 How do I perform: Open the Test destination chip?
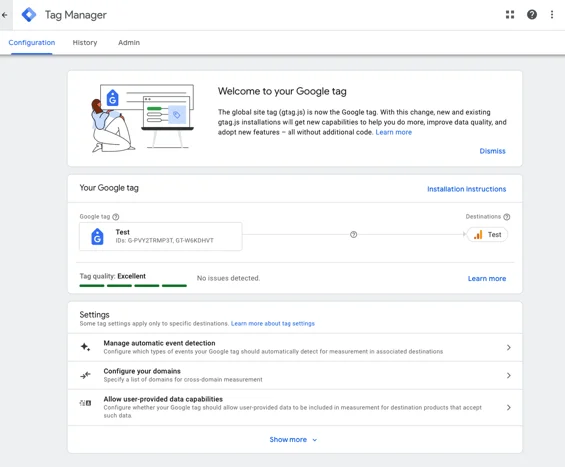tap(488, 235)
